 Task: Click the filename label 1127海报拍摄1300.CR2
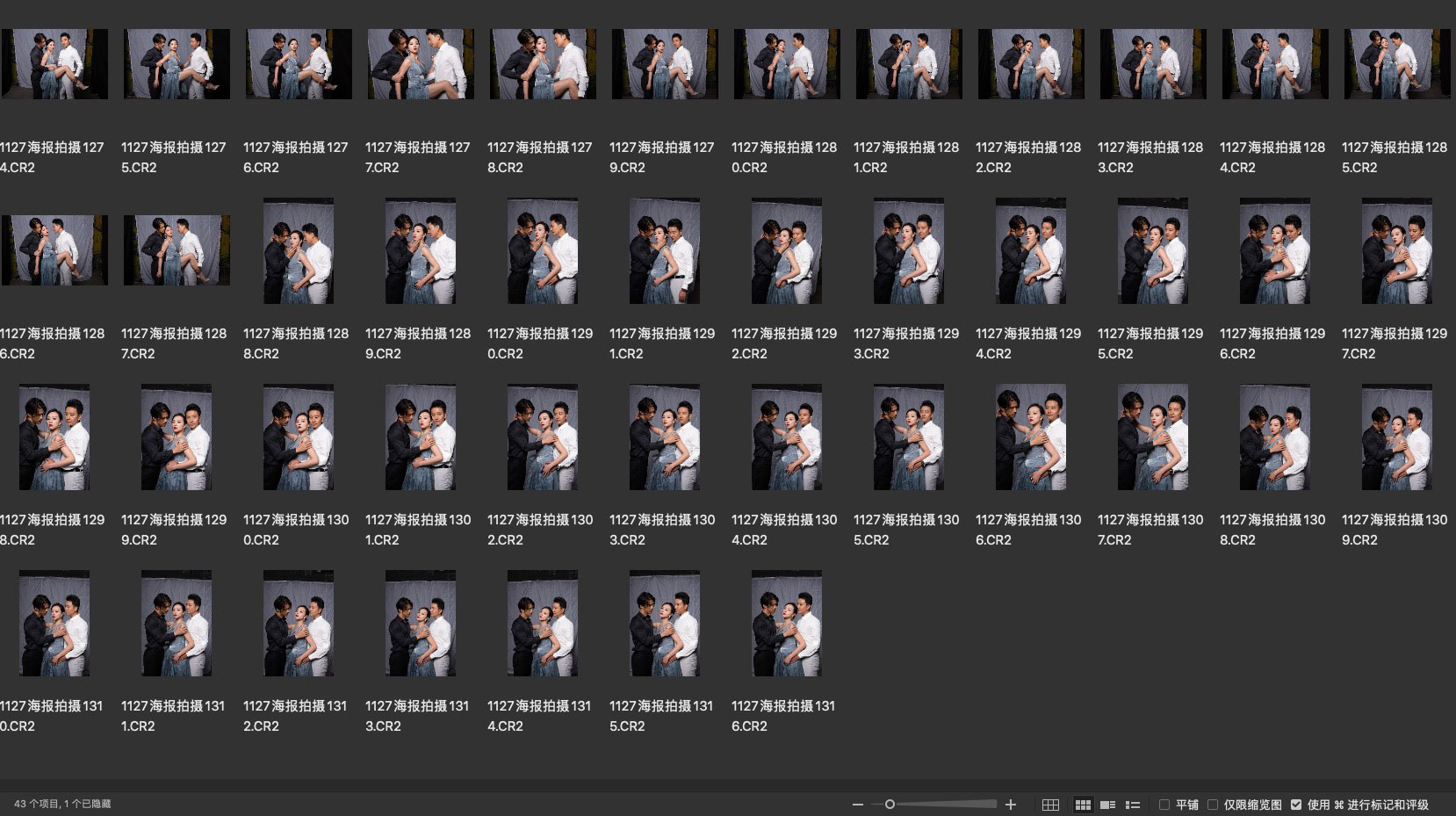(296, 530)
